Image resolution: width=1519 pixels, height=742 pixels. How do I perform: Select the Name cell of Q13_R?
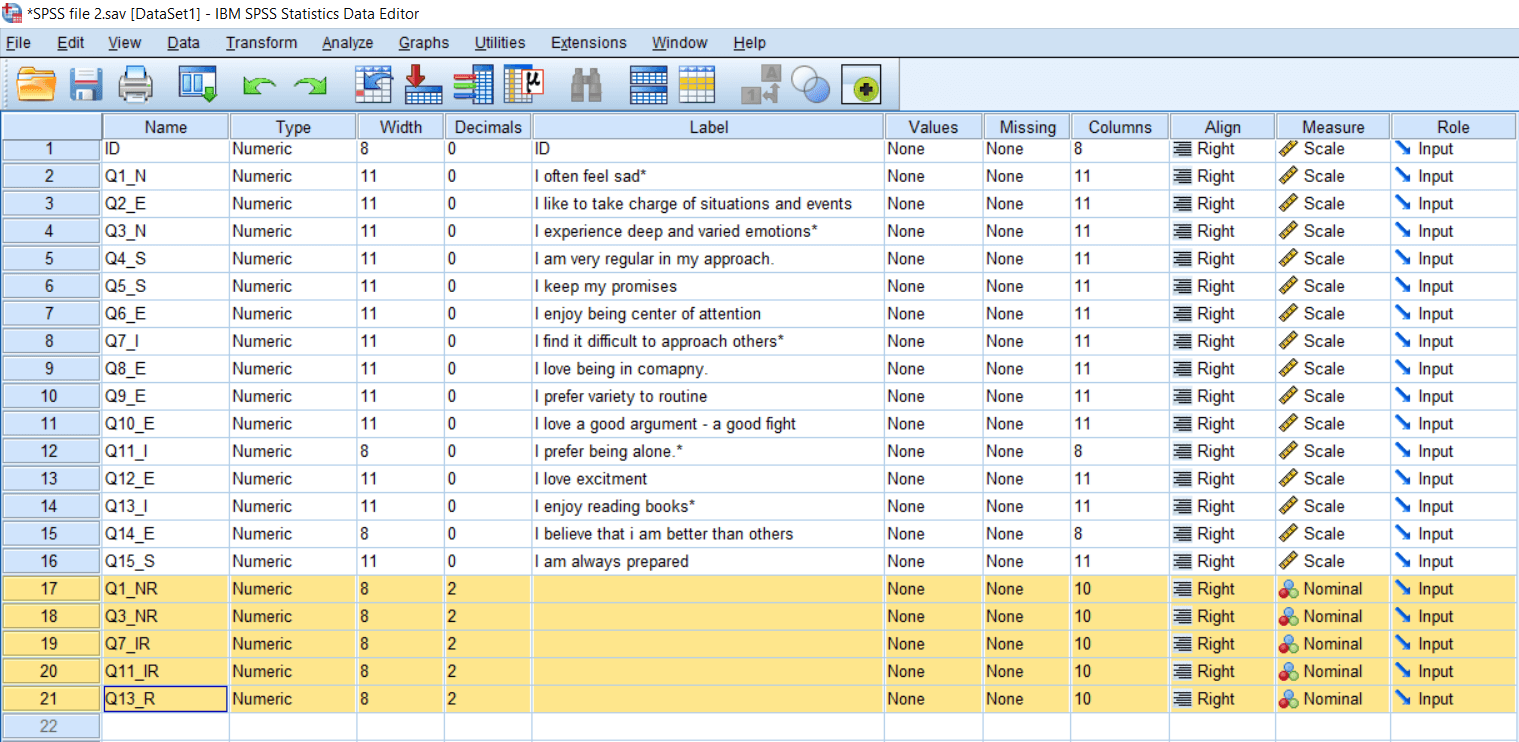click(x=165, y=698)
